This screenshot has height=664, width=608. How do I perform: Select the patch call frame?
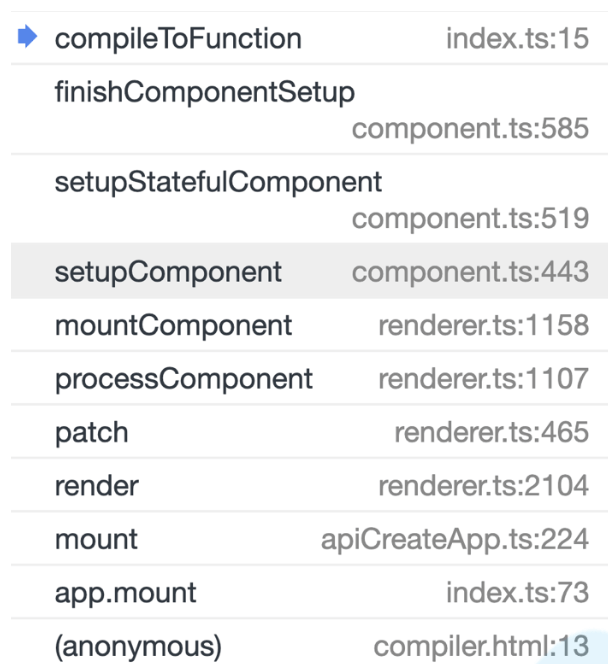point(92,433)
